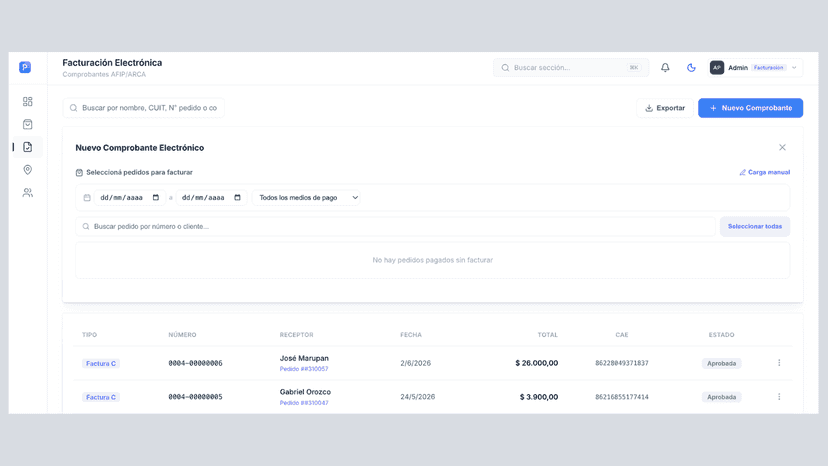Focus the search by nombre, CUIT field
828x466 pixels.
coord(144,108)
